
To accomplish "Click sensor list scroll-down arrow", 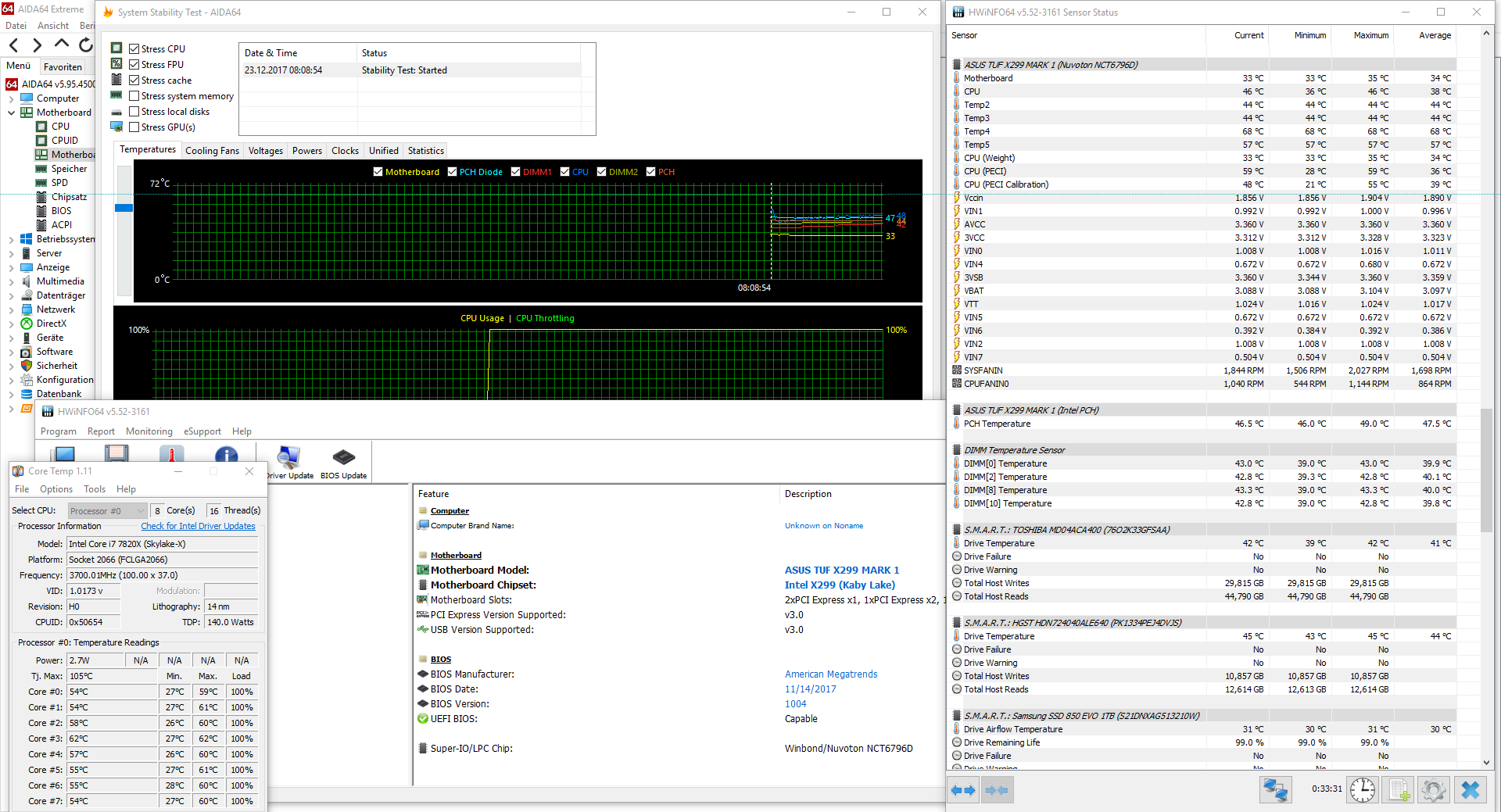I will 1486,762.
